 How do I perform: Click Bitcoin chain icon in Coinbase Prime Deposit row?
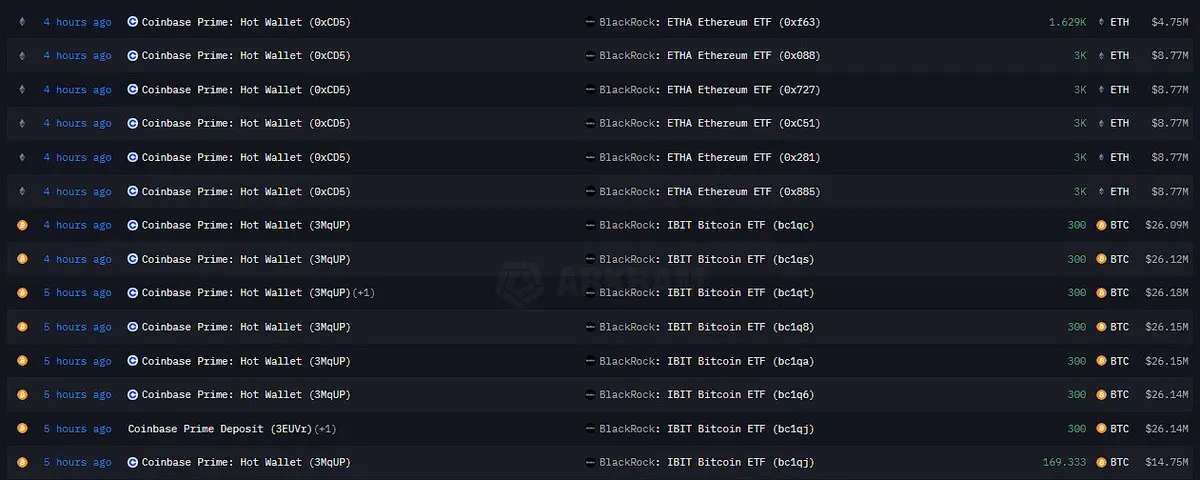click(22, 428)
